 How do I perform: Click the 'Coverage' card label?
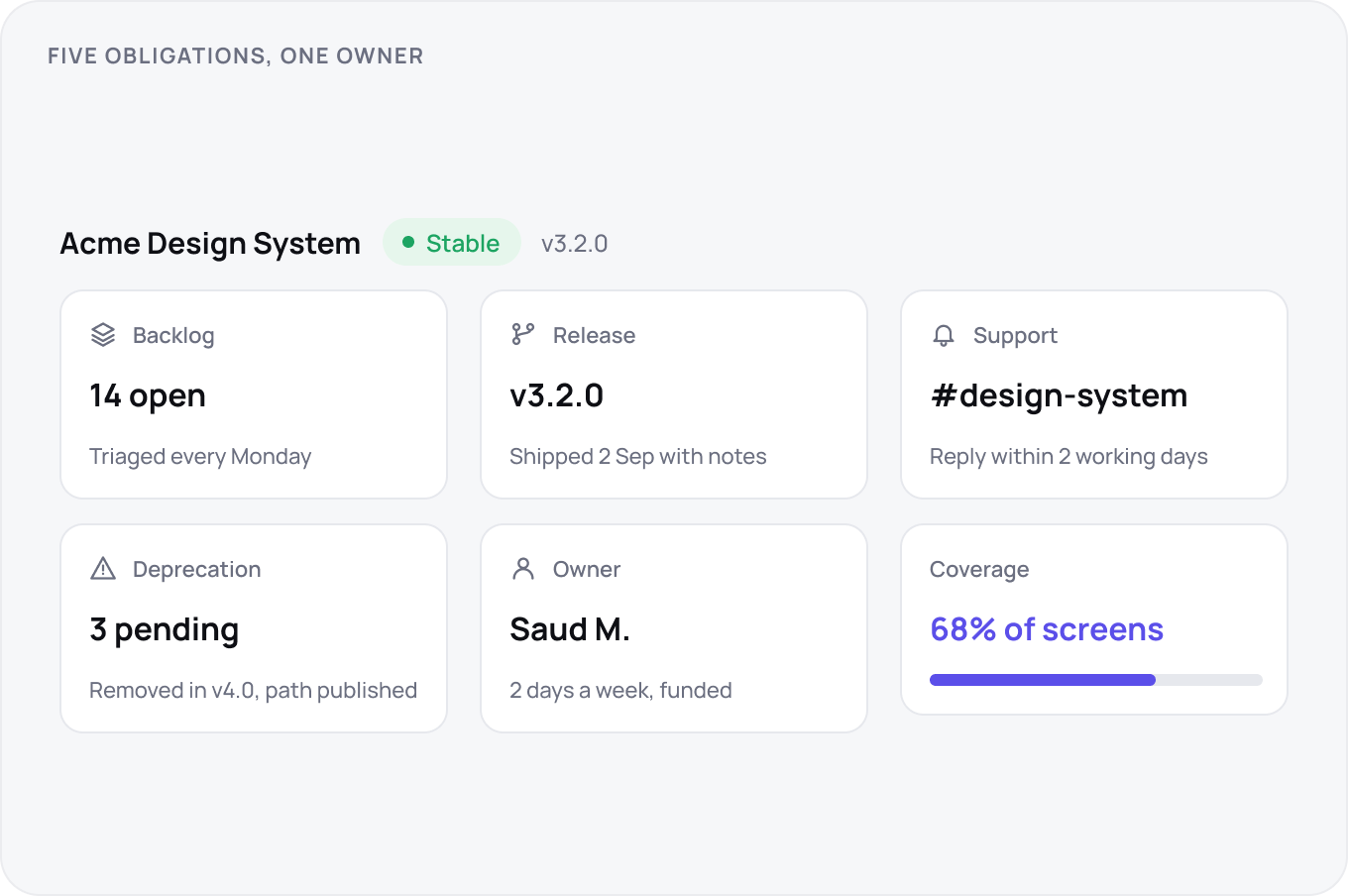tap(979, 570)
